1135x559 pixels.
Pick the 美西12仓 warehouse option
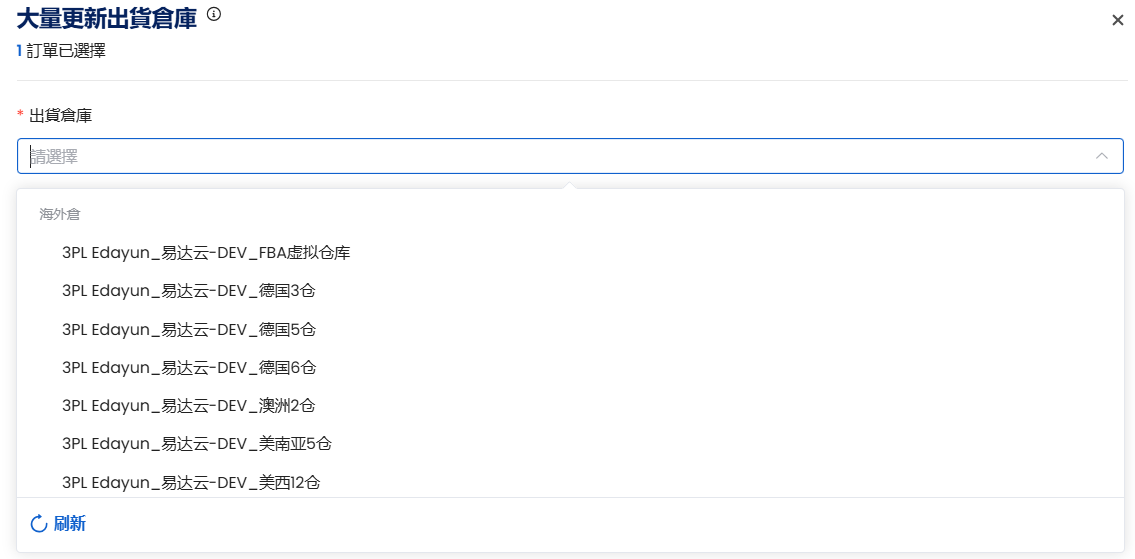pyautogui.click(x=570, y=482)
